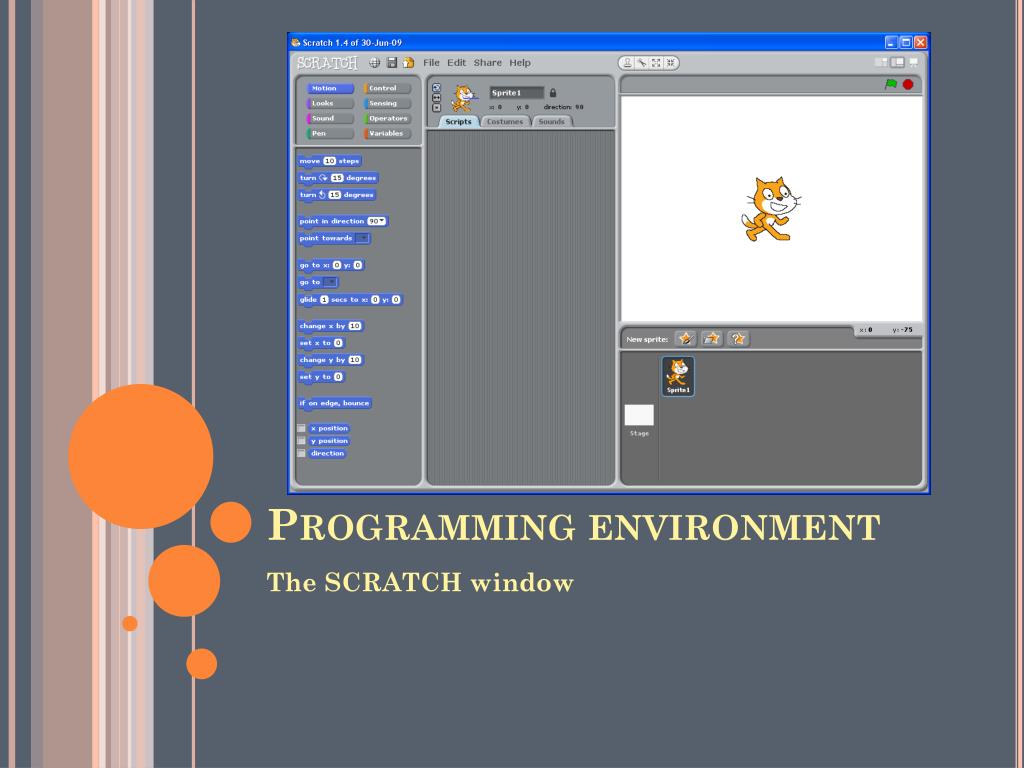Viewport: 1024px width, 768px height.
Task: Click the share project icon beside the floppy disk
Action: pos(408,63)
